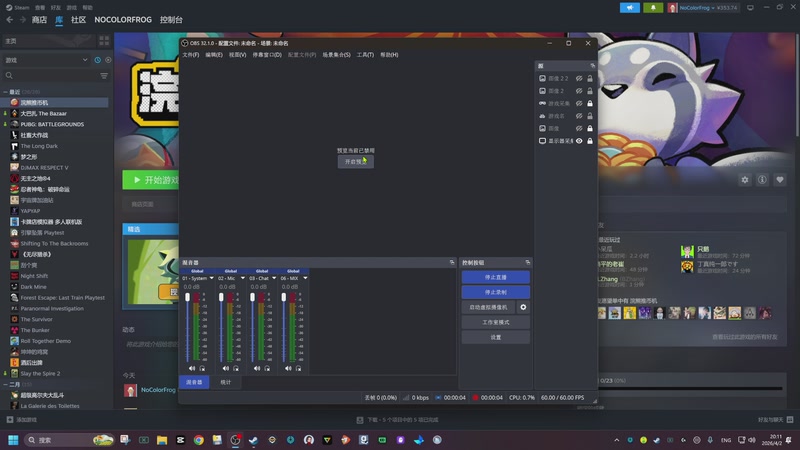Show the fourth source via eye icon
Screen dimensions: 800x450
click(x=579, y=116)
